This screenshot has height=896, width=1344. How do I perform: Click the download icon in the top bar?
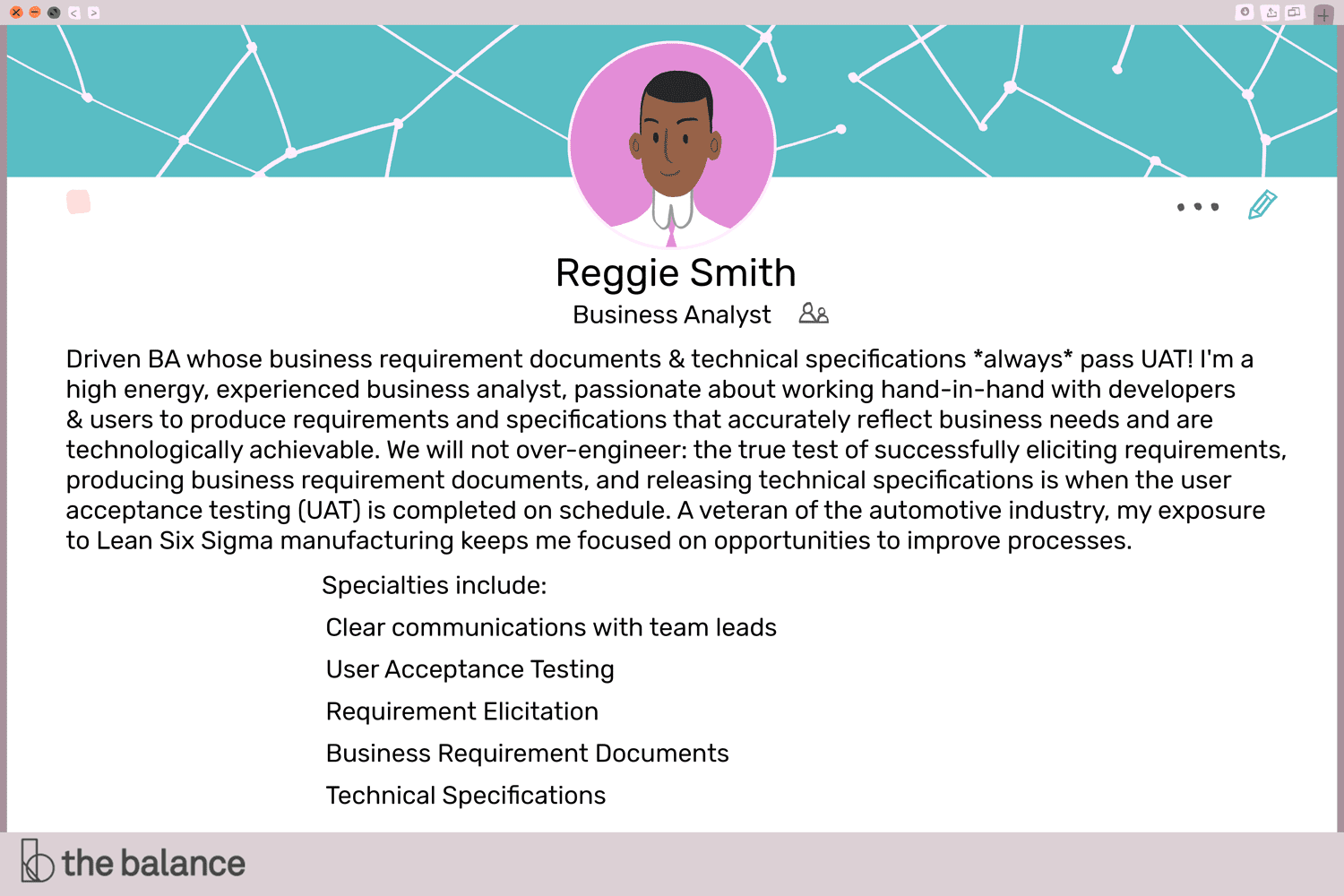(1245, 12)
